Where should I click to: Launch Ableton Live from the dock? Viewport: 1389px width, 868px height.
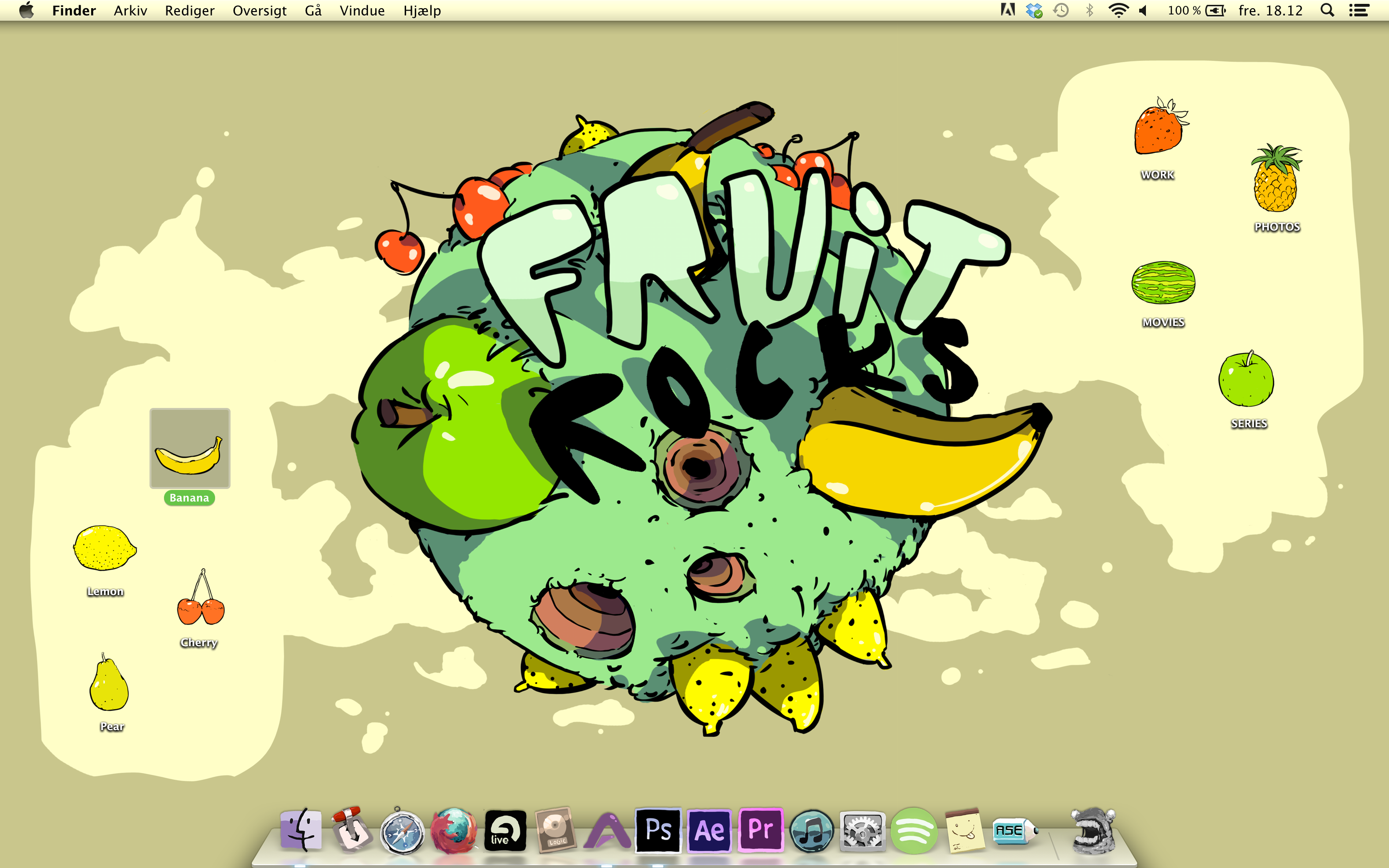504,830
